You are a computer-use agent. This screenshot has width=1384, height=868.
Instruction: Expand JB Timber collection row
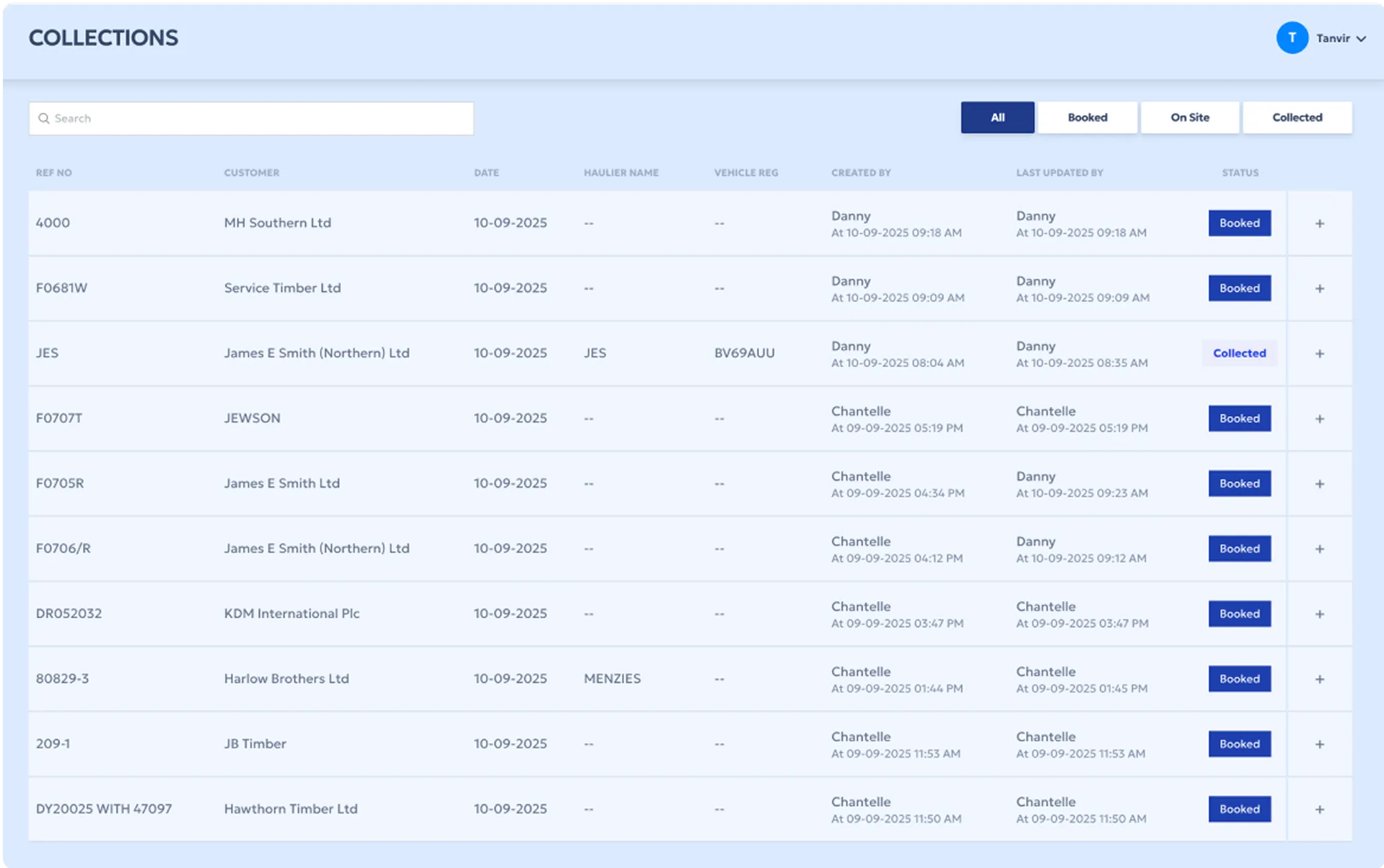tap(1319, 744)
